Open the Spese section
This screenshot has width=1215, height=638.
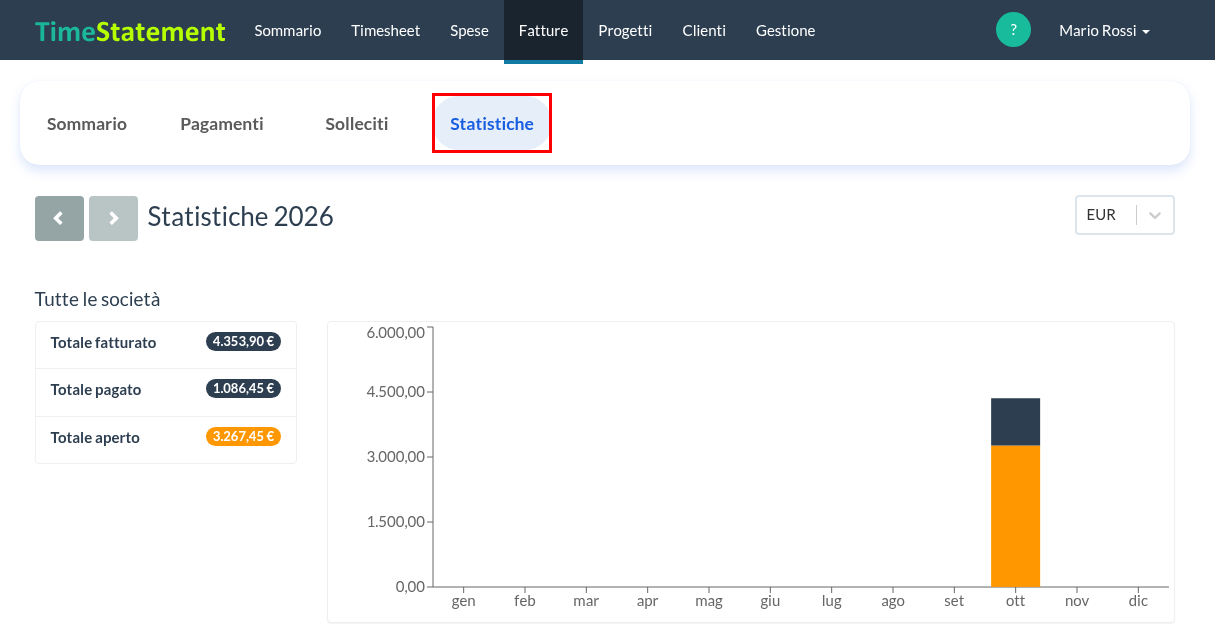click(x=469, y=30)
